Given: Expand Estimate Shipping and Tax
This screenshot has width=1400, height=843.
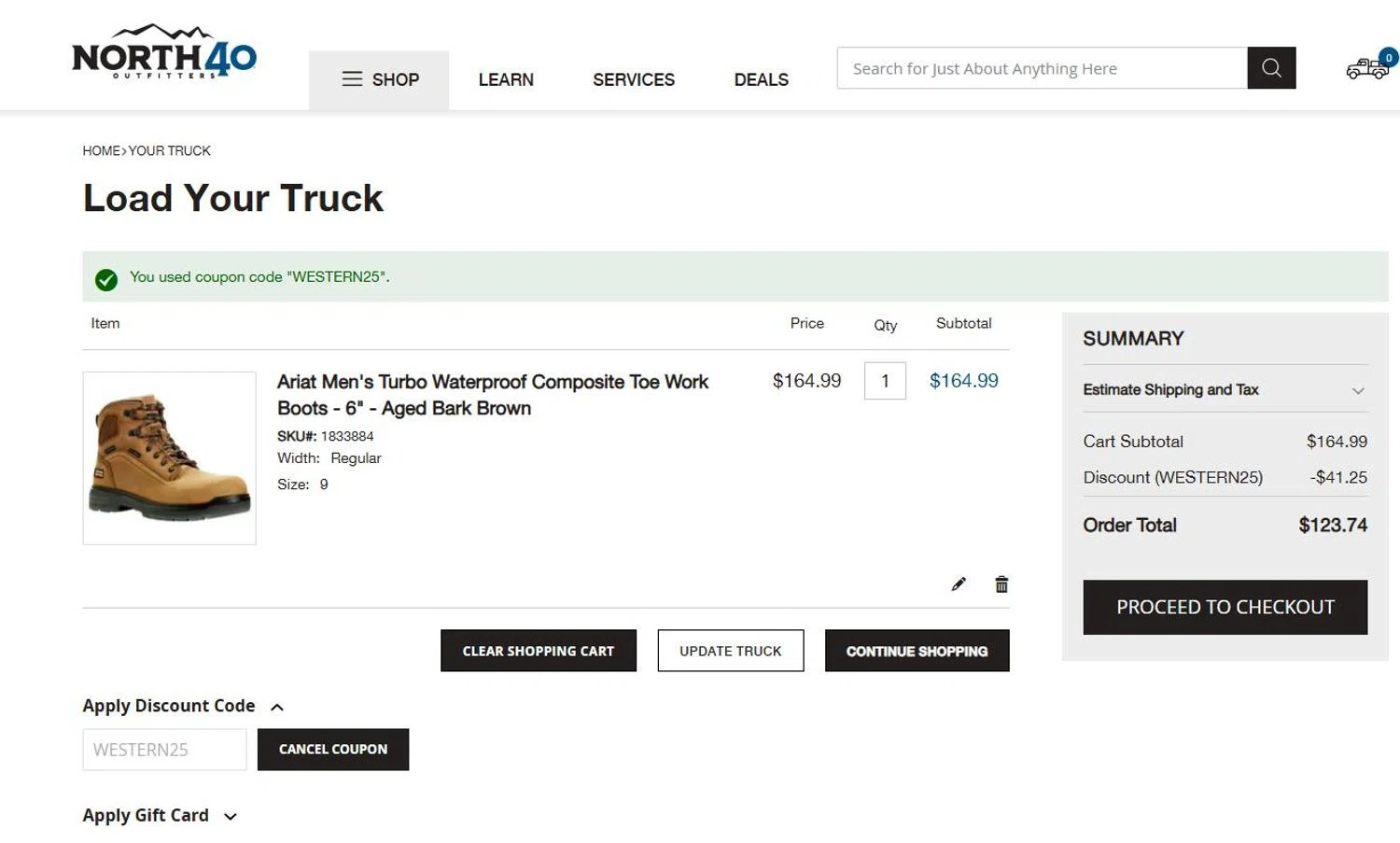Looking at the screenshot, I should (1225, 390).
